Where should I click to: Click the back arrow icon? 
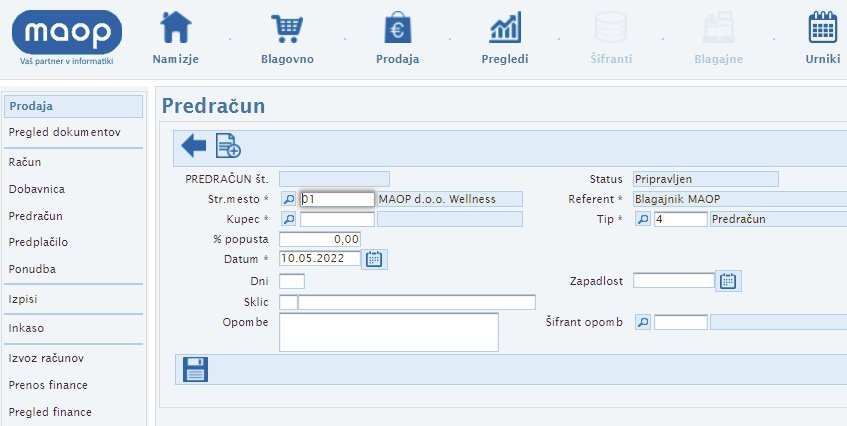tap(194, 146)
